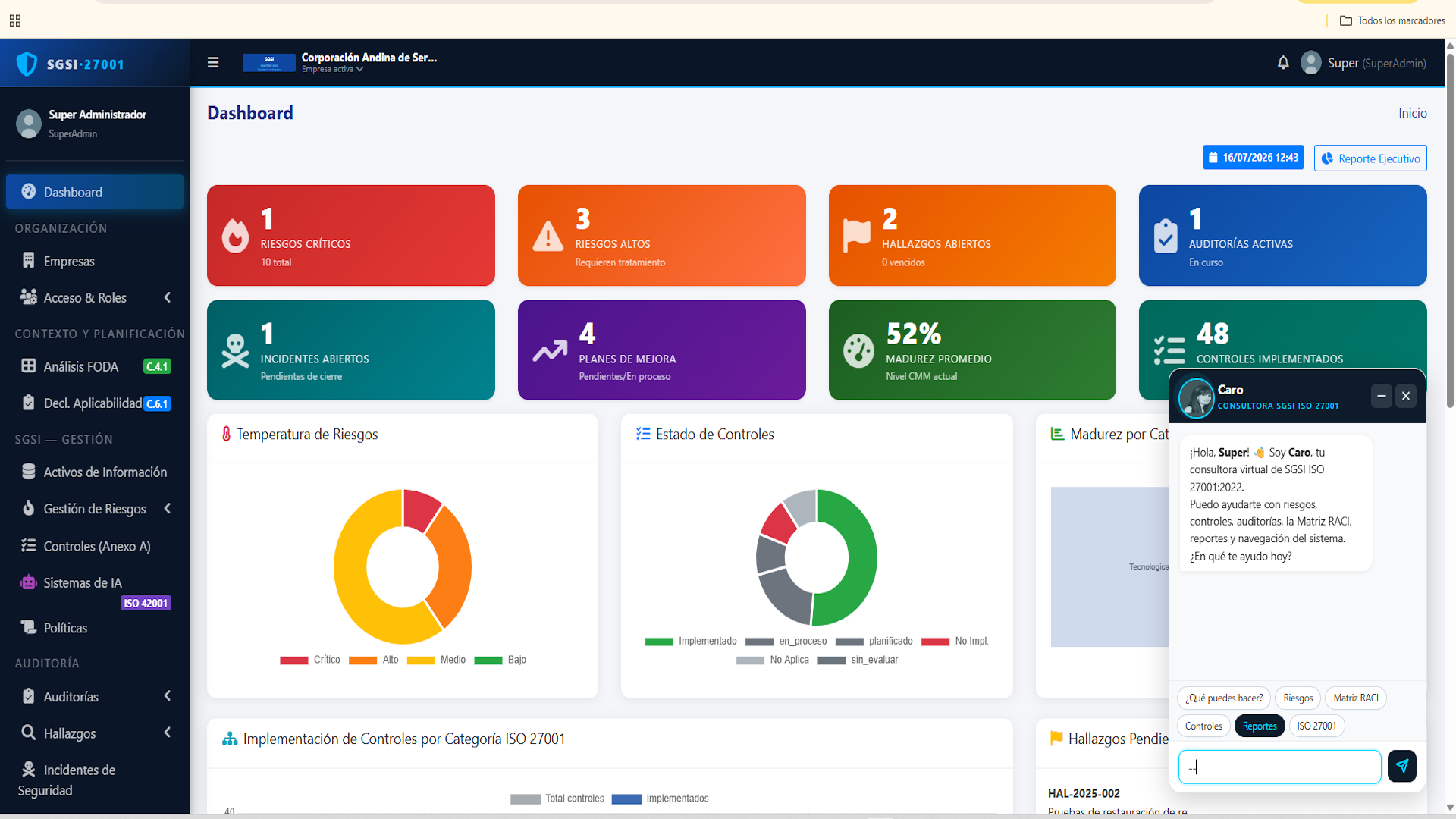Toggle No Aplica legend in controls chart
The height and width of the screenshot is (819, 1456).
point(772,660)
